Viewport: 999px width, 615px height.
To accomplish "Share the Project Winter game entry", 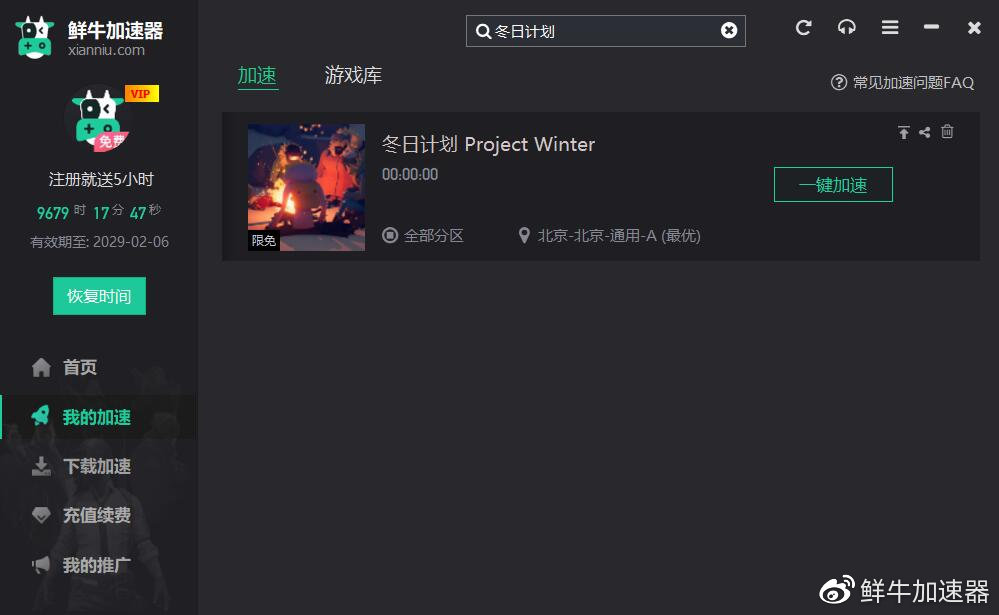I will [x=925, y=132].
